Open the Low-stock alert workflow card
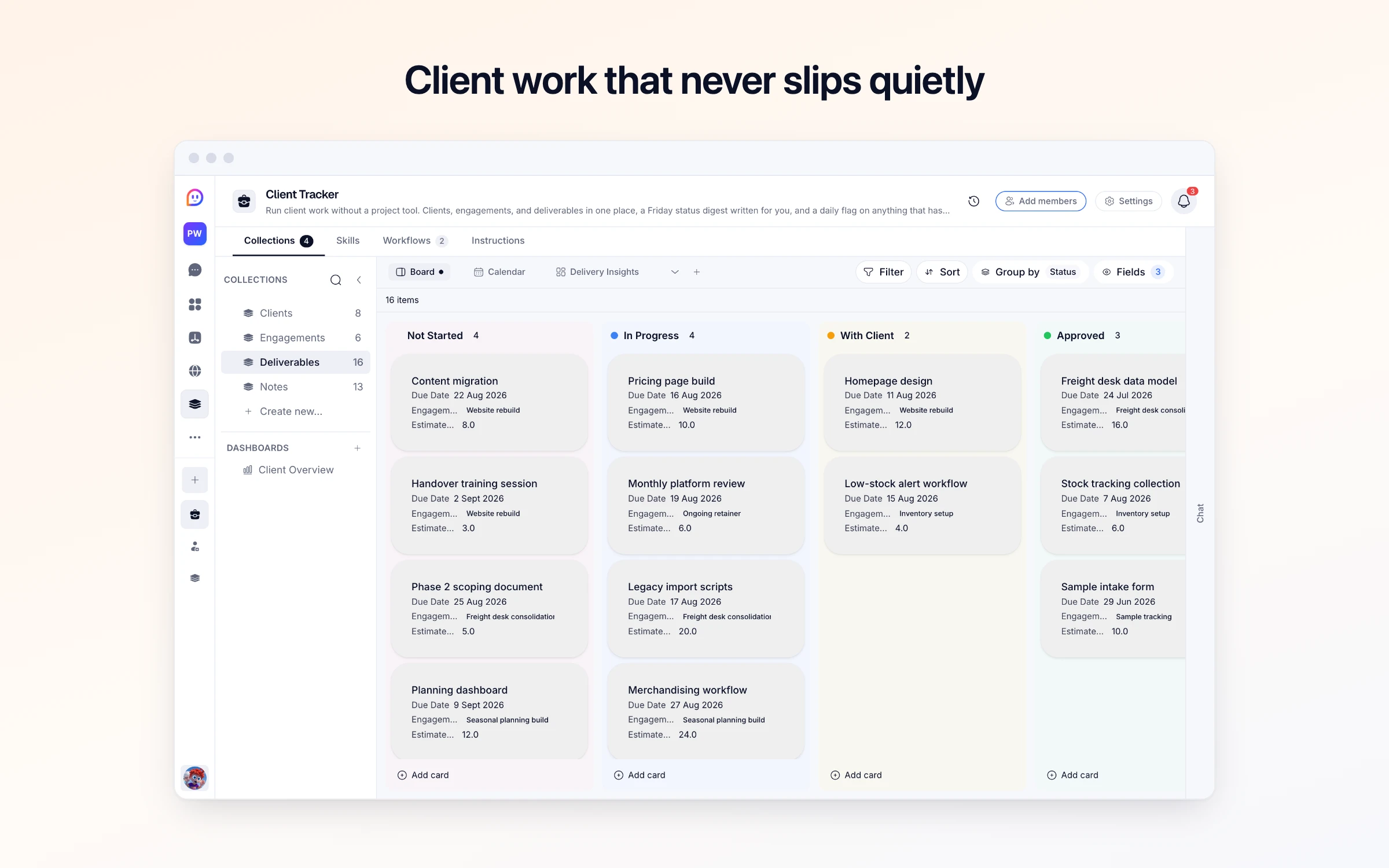Screen dimensions: 1389x868 [923, 506]
